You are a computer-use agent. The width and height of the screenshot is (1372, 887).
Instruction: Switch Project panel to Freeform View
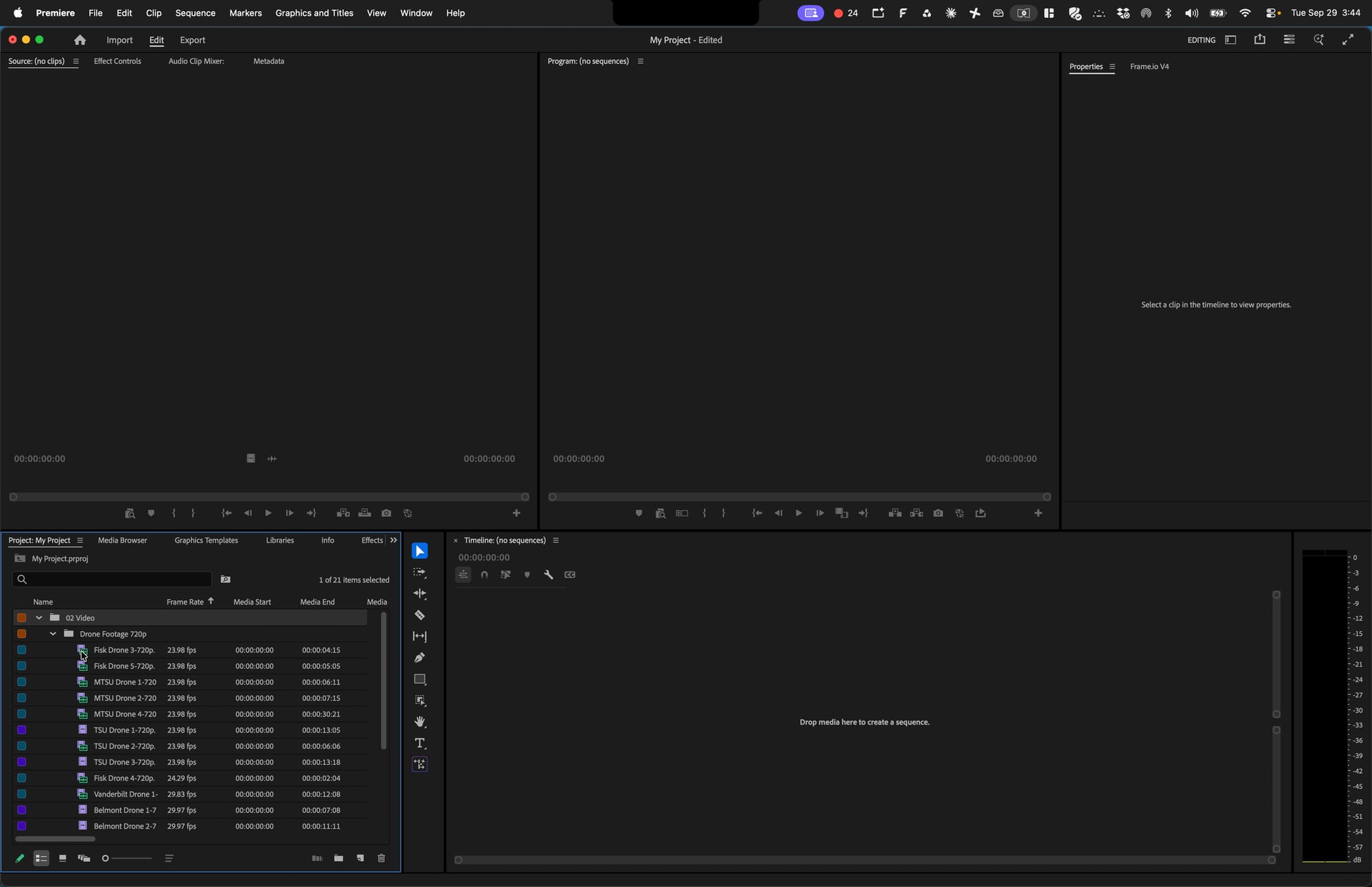tap(84, 858)
